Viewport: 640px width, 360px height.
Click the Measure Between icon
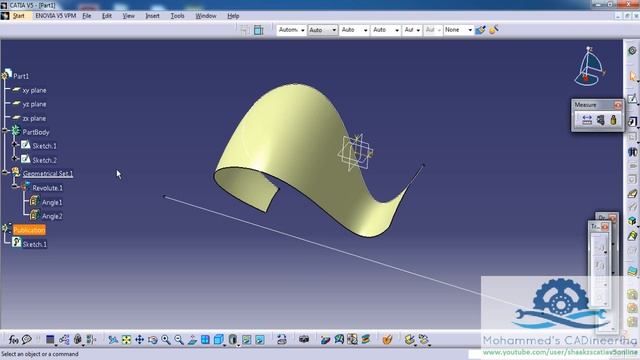coord(587,120)
